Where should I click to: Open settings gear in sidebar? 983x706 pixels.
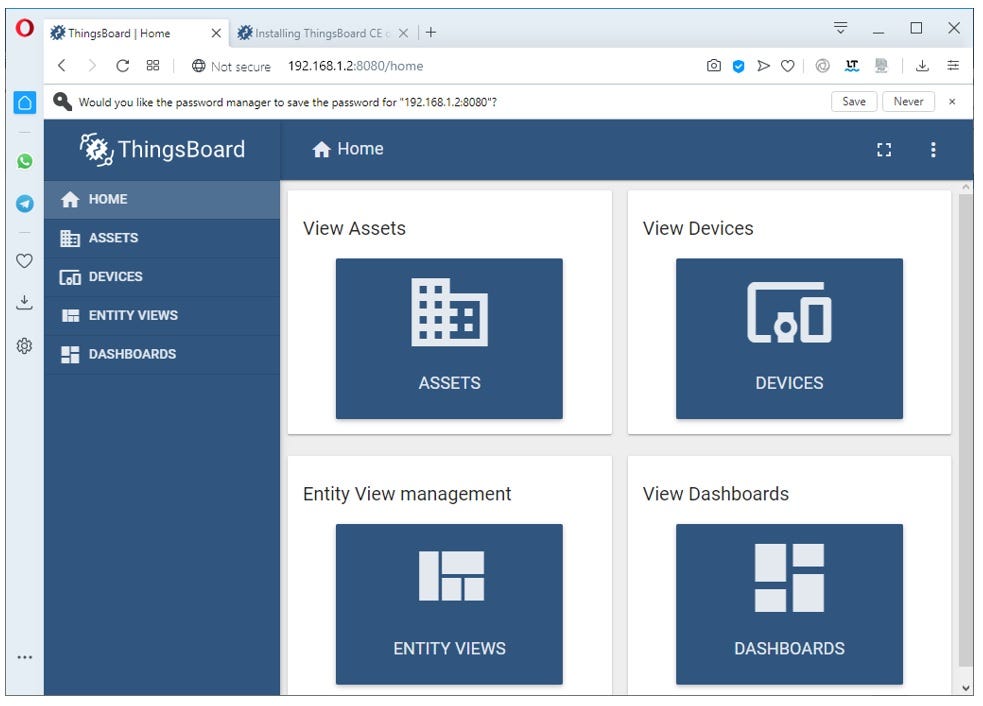[24, 345]
